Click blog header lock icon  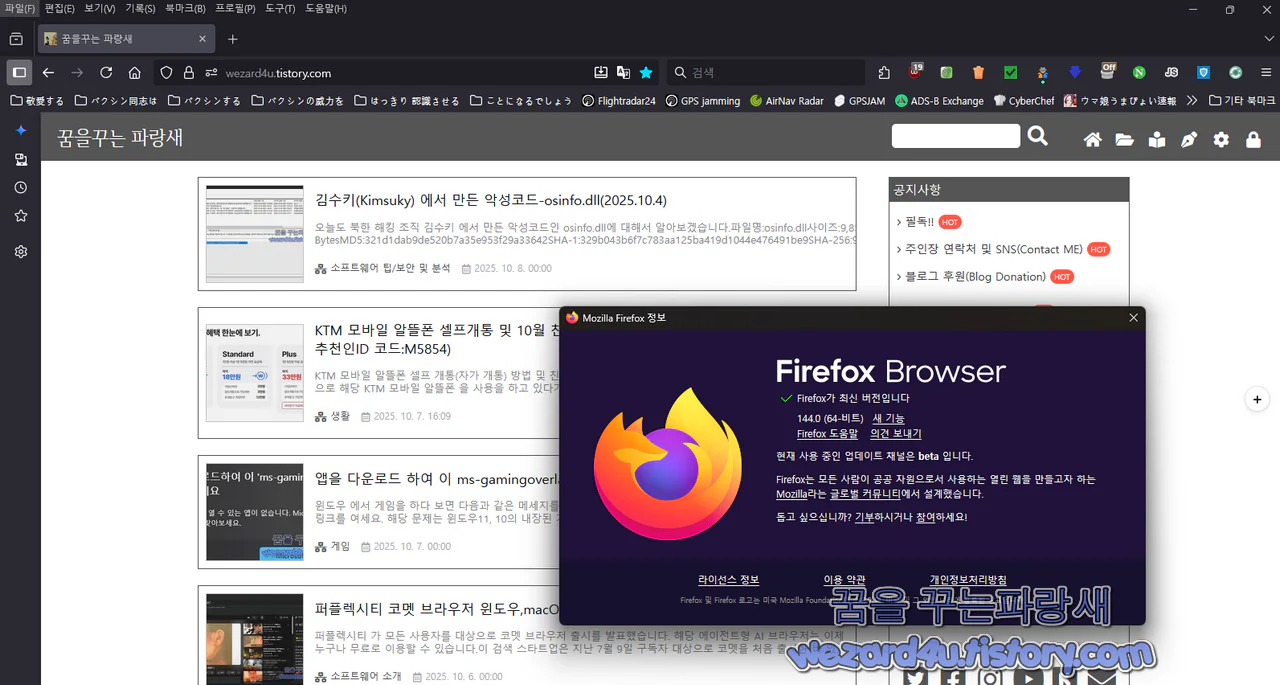click(1252, 140)
